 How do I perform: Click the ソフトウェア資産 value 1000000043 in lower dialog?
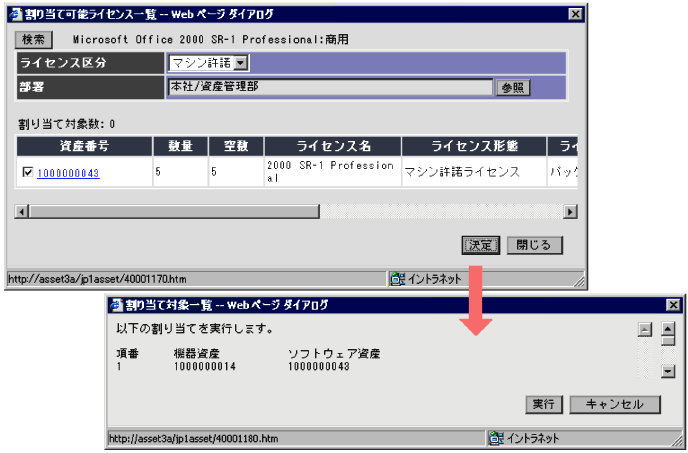[319, 367]
